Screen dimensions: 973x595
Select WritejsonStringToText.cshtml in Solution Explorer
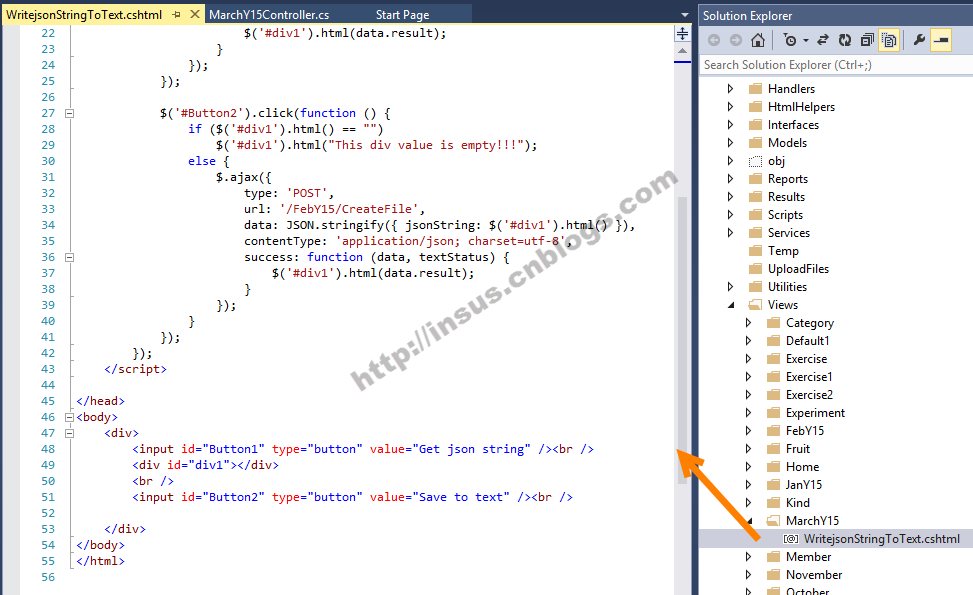click(881, 539)
